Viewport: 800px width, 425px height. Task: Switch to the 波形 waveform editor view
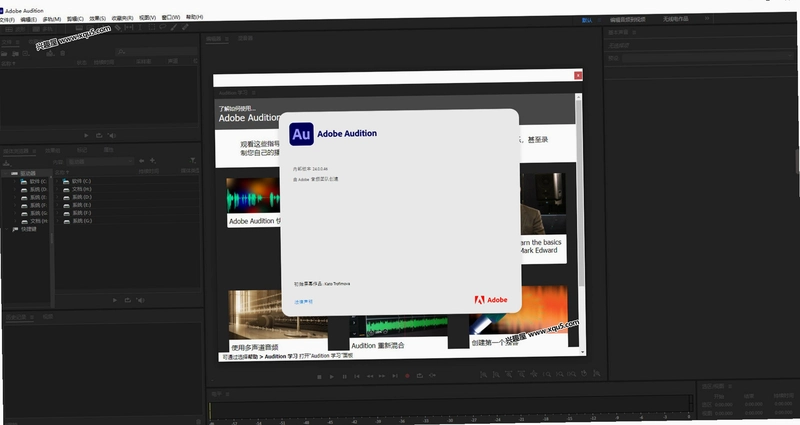14,30
